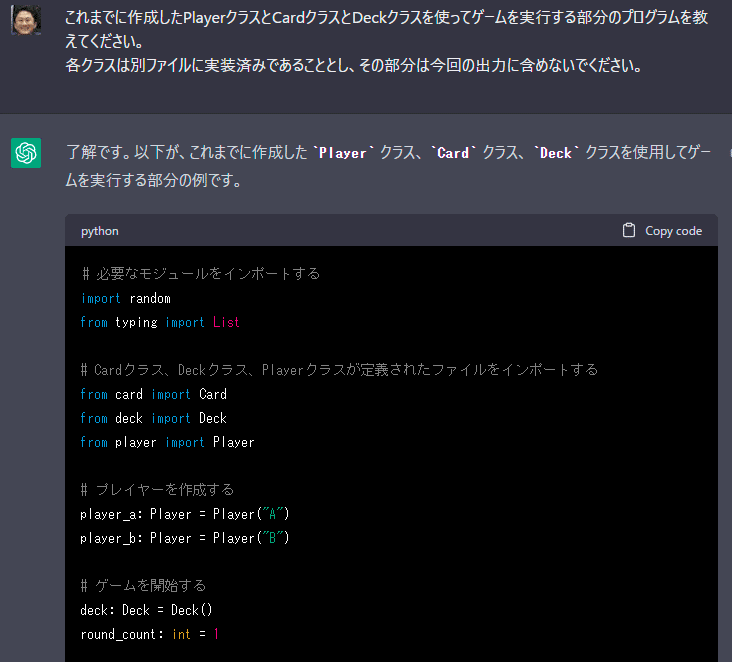The image size is (732, 662).
Task: Click the 'from player import Player' line
Action: [x=167, y=442]
